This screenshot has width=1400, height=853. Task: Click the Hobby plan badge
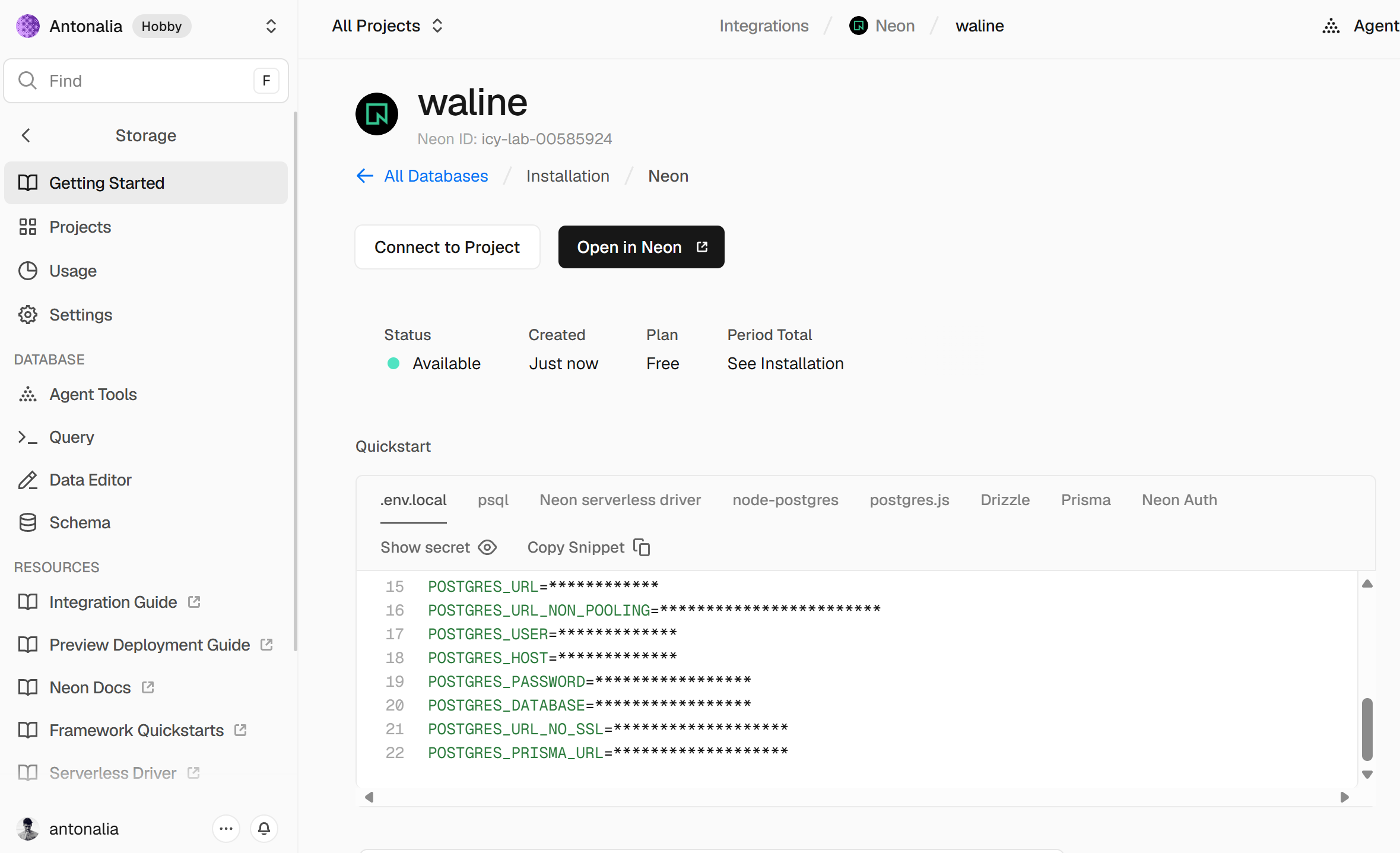pos(161,26)
